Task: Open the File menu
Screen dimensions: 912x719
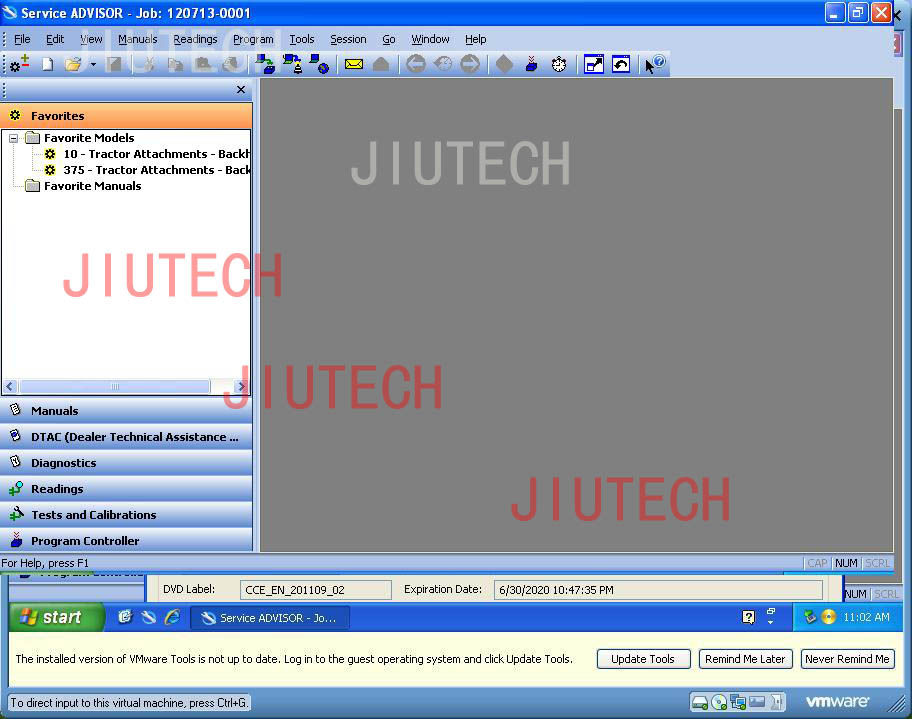Action: (x=22, y=39)
